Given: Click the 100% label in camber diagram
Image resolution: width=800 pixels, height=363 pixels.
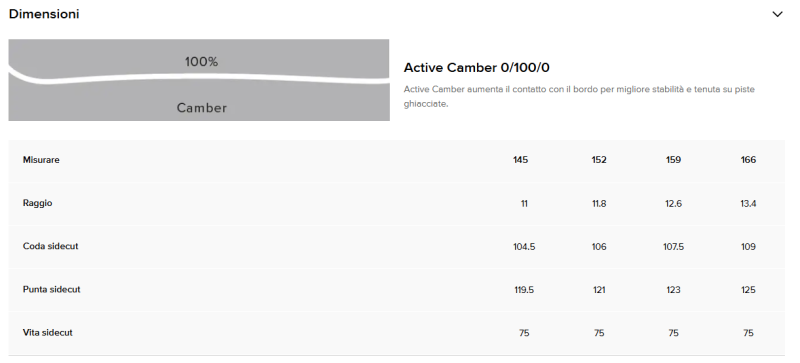Looking at the screenshot, I should [x=201, y=62].
